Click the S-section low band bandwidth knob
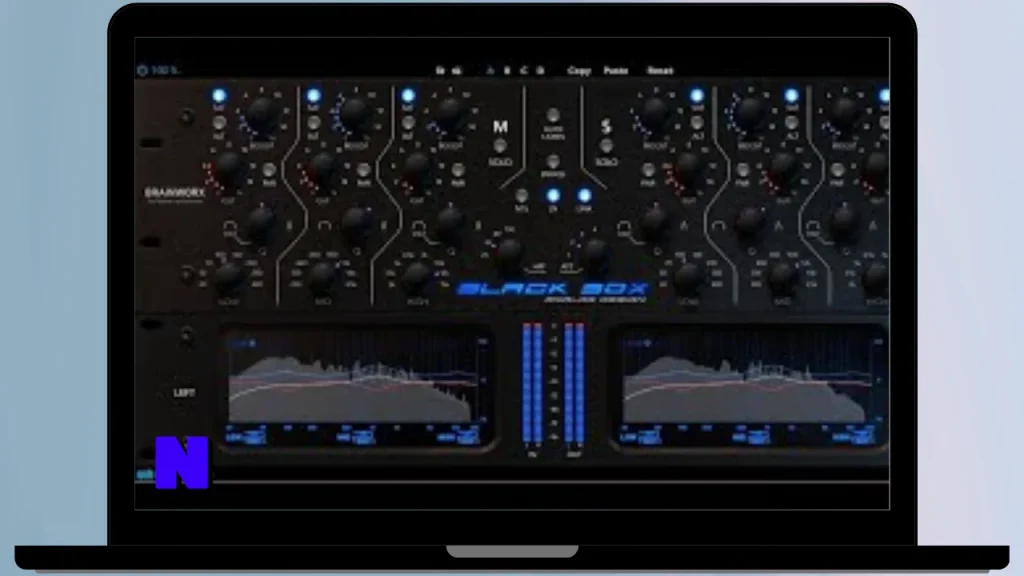This screenshot has width=1024, height=576. click(x=654, y=223)
